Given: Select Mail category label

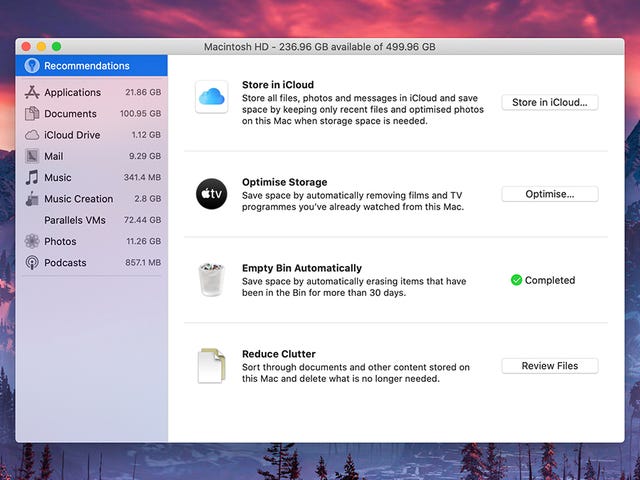Looking at the screenshot, I should coord(53,156).
